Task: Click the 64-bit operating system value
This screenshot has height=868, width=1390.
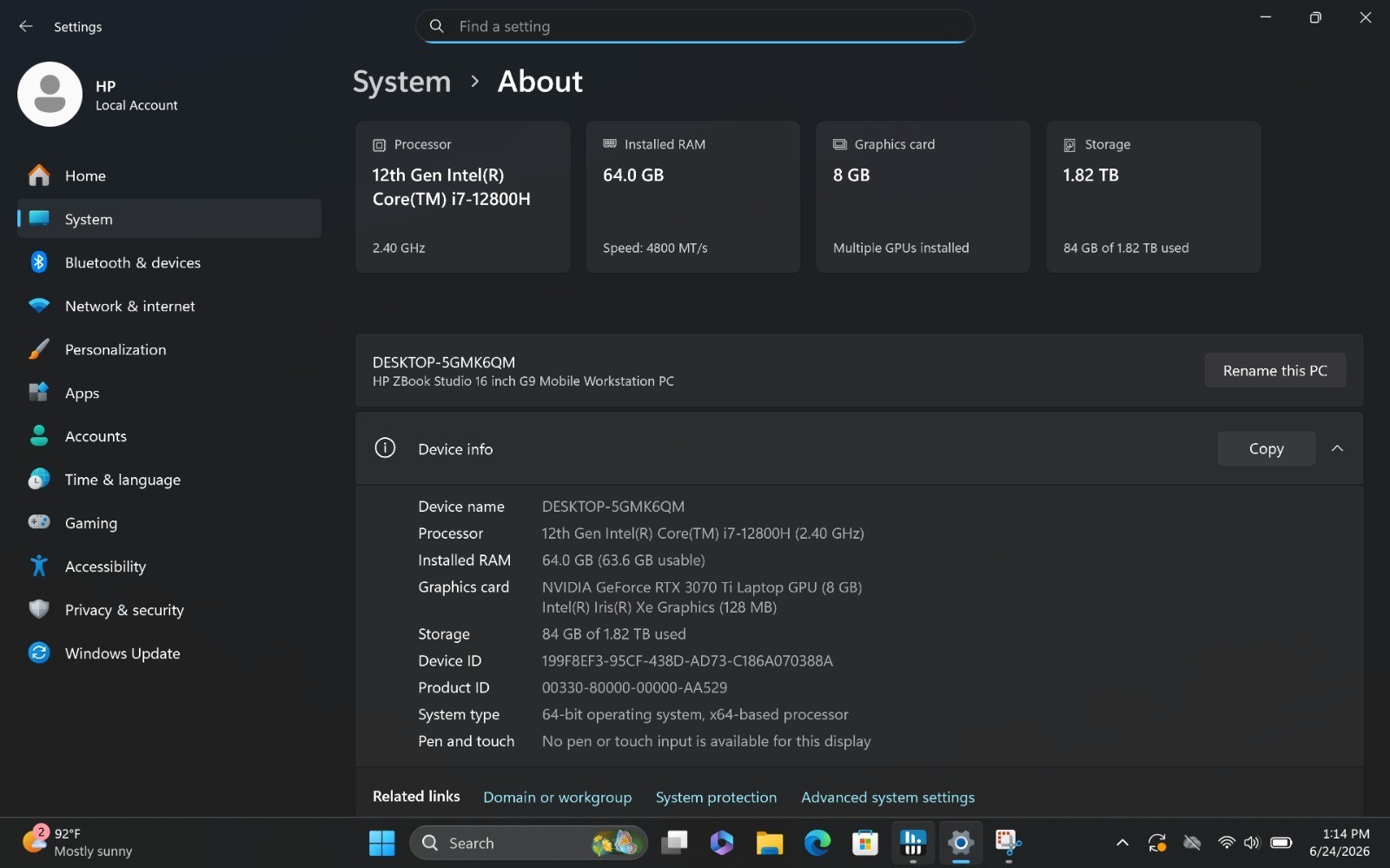Action: [x=695, y=714]
